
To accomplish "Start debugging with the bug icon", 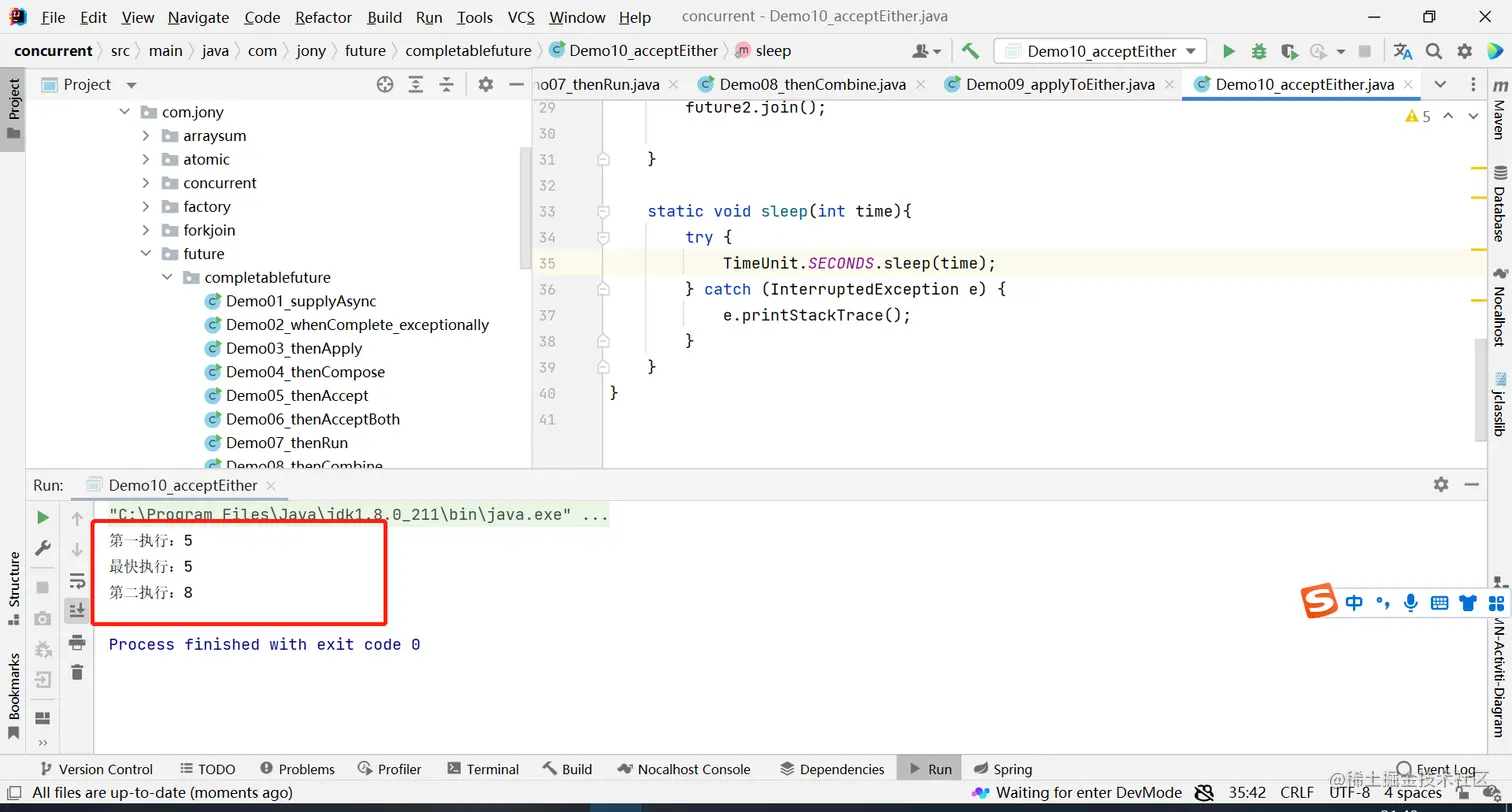I will click(x=1259, y=51).
